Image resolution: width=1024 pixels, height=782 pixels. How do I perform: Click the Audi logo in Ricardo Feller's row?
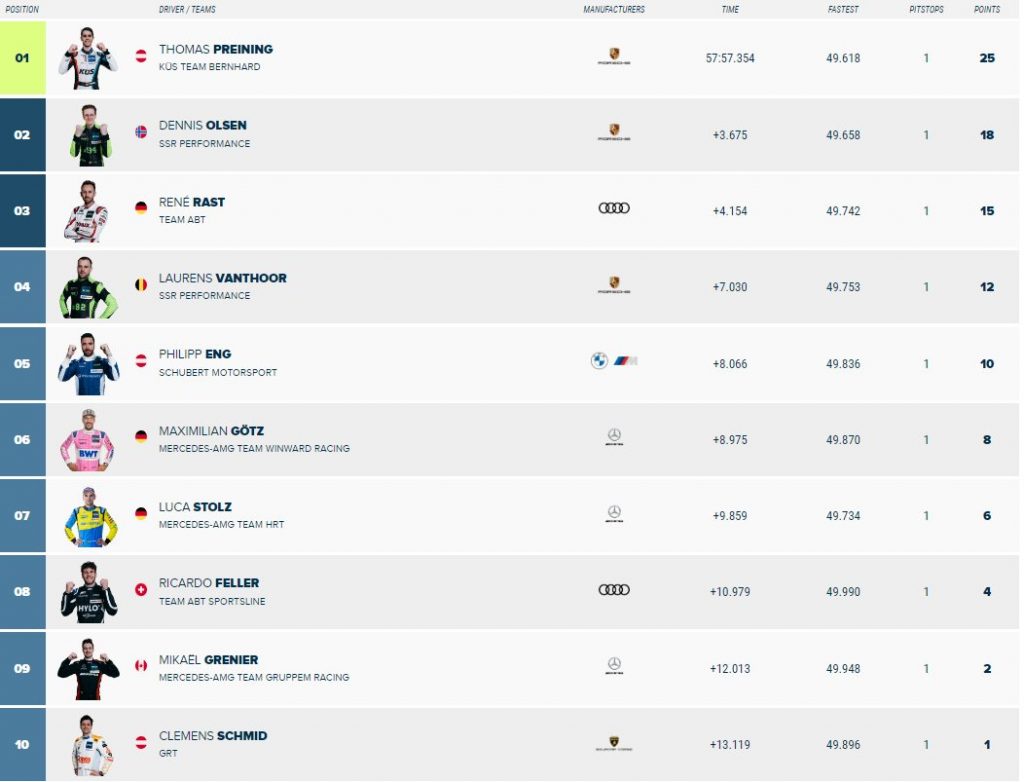pyautogui.click(x=614, y=590)
